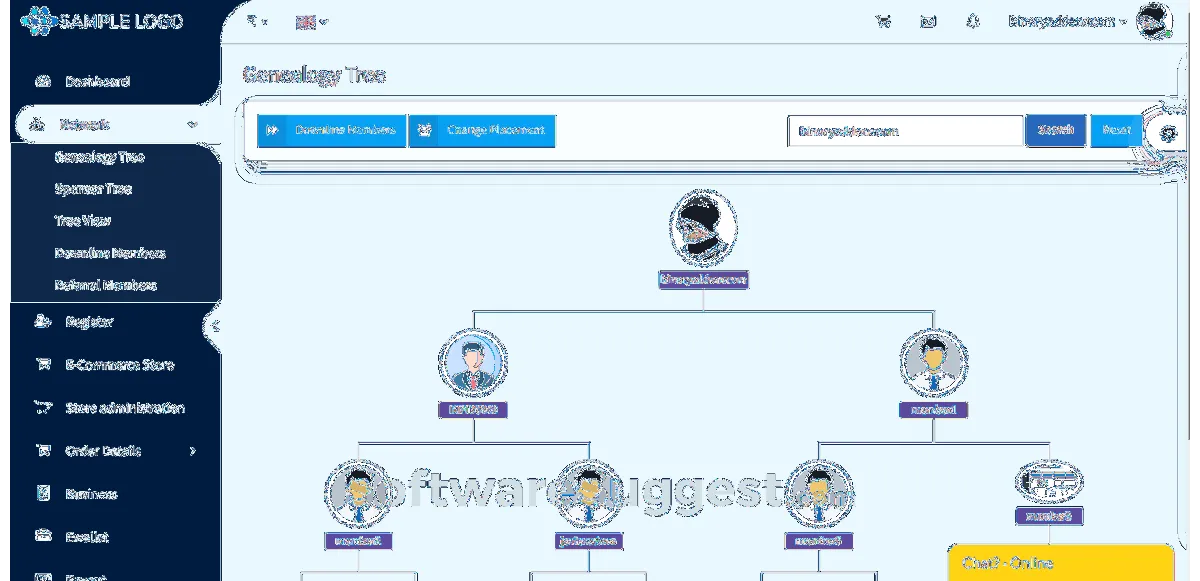This screenshot has width=1200, height=581.
Task: Click the Register user-plus icon
Action: tap(43, 322)
